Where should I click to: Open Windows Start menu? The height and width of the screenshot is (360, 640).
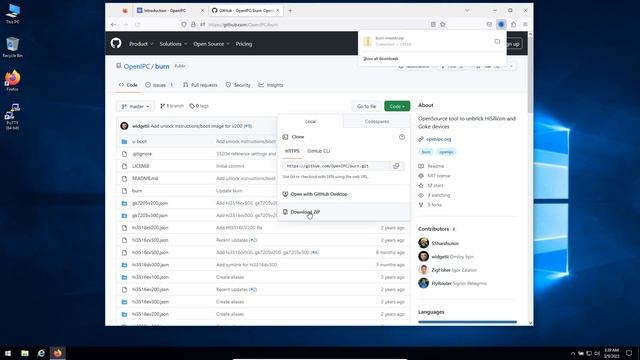coord(8,353)
